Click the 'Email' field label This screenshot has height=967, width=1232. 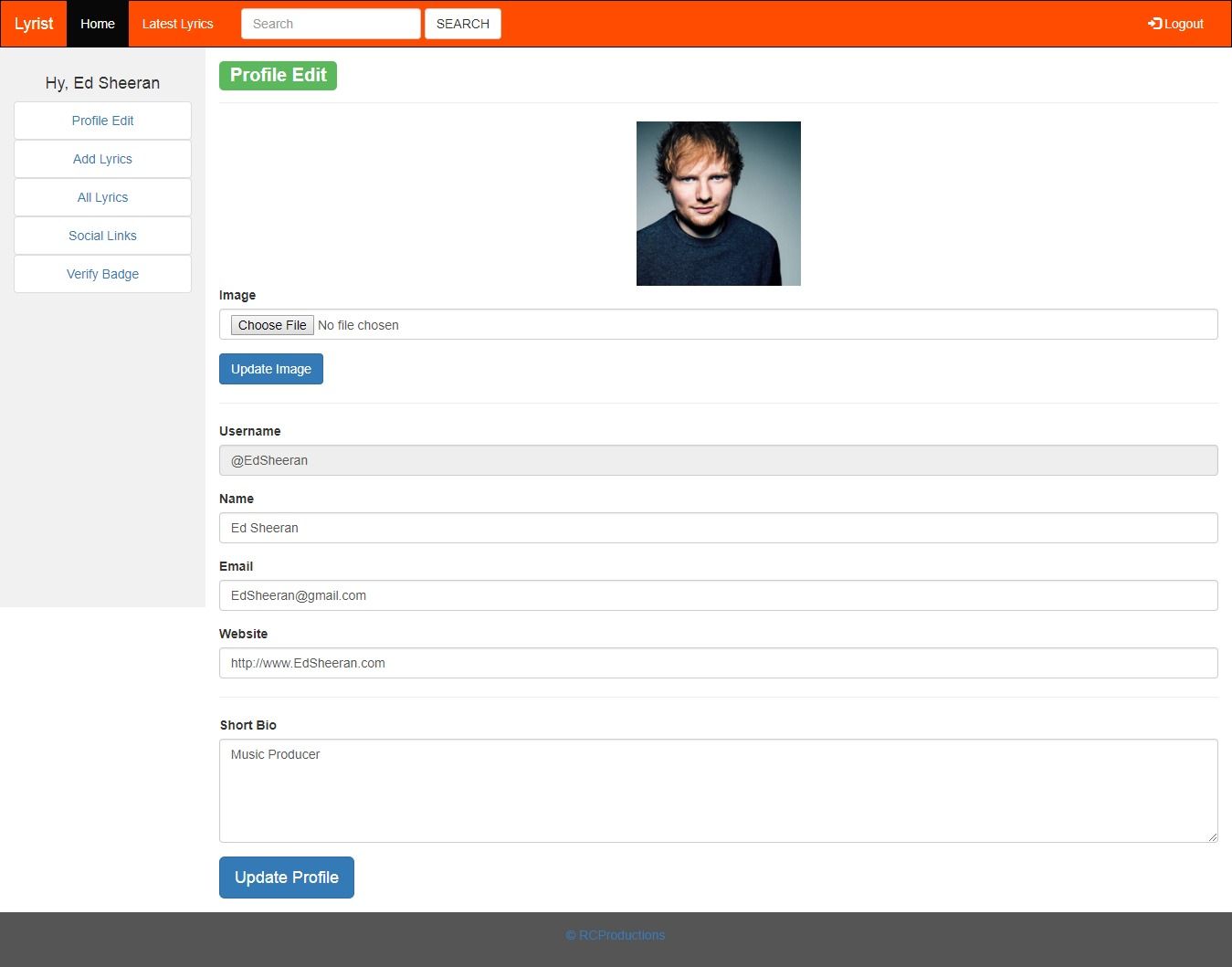[x=237, y=566]
